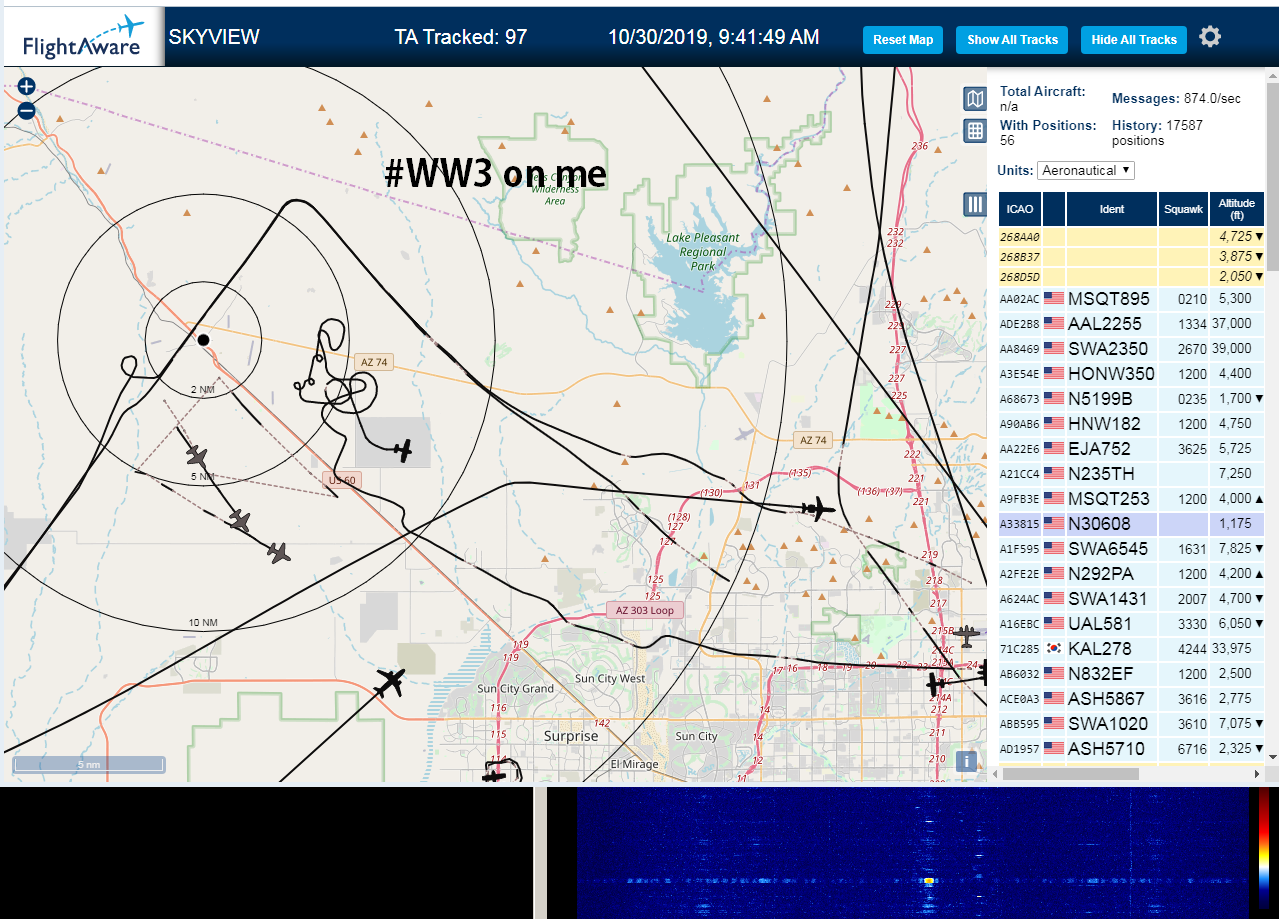Select the UAL581 aircraft row
Image resolution: width=1279 pixels, height=919 pixels.
tap(1132, 623)
